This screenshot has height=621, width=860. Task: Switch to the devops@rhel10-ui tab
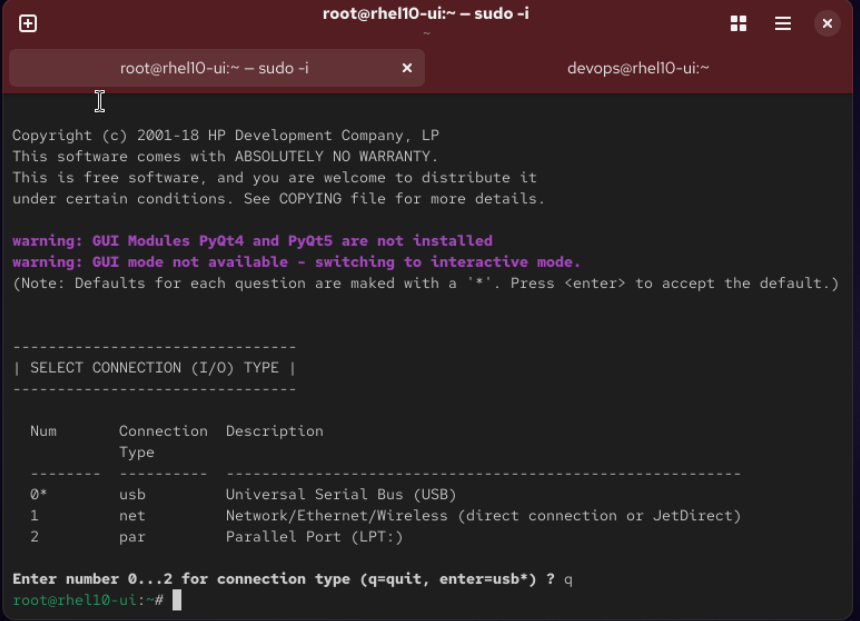[638, 68]
